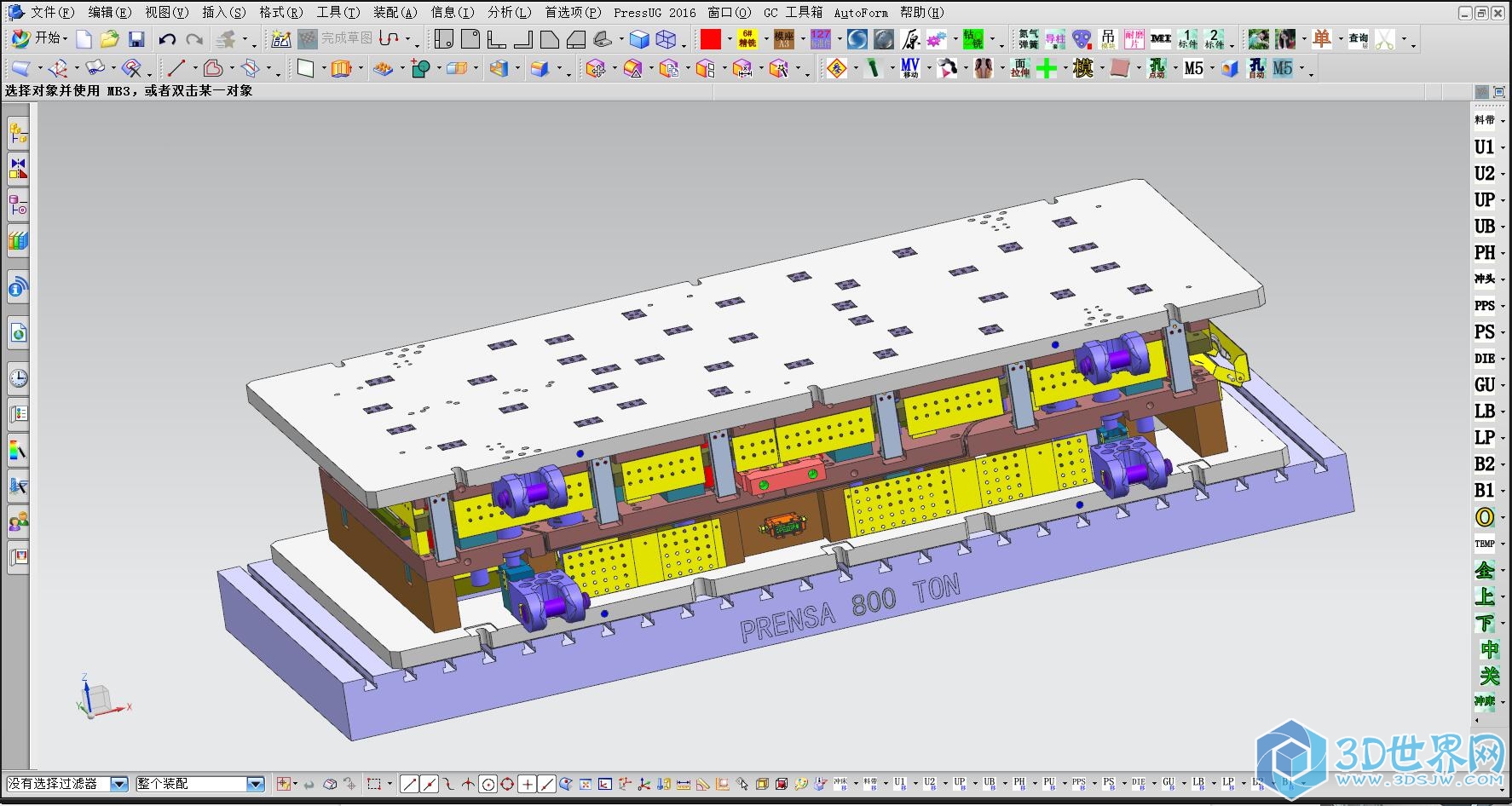The image size is (1512, 806).
Task: Click the B2 button on right panel
Action: (1485, 464)
